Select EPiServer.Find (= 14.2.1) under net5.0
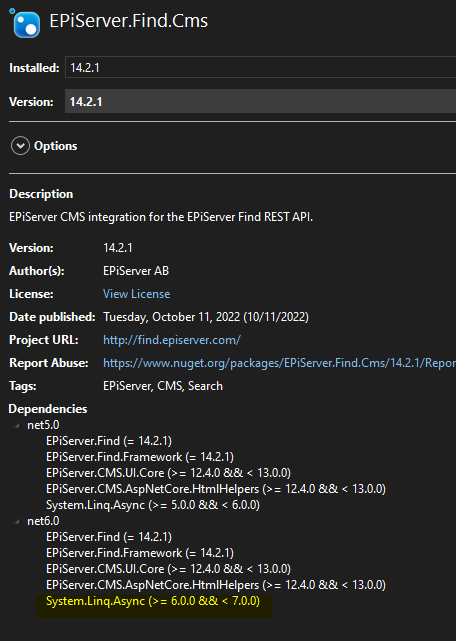This screenshot has height=641, width=456. point(109,441)
